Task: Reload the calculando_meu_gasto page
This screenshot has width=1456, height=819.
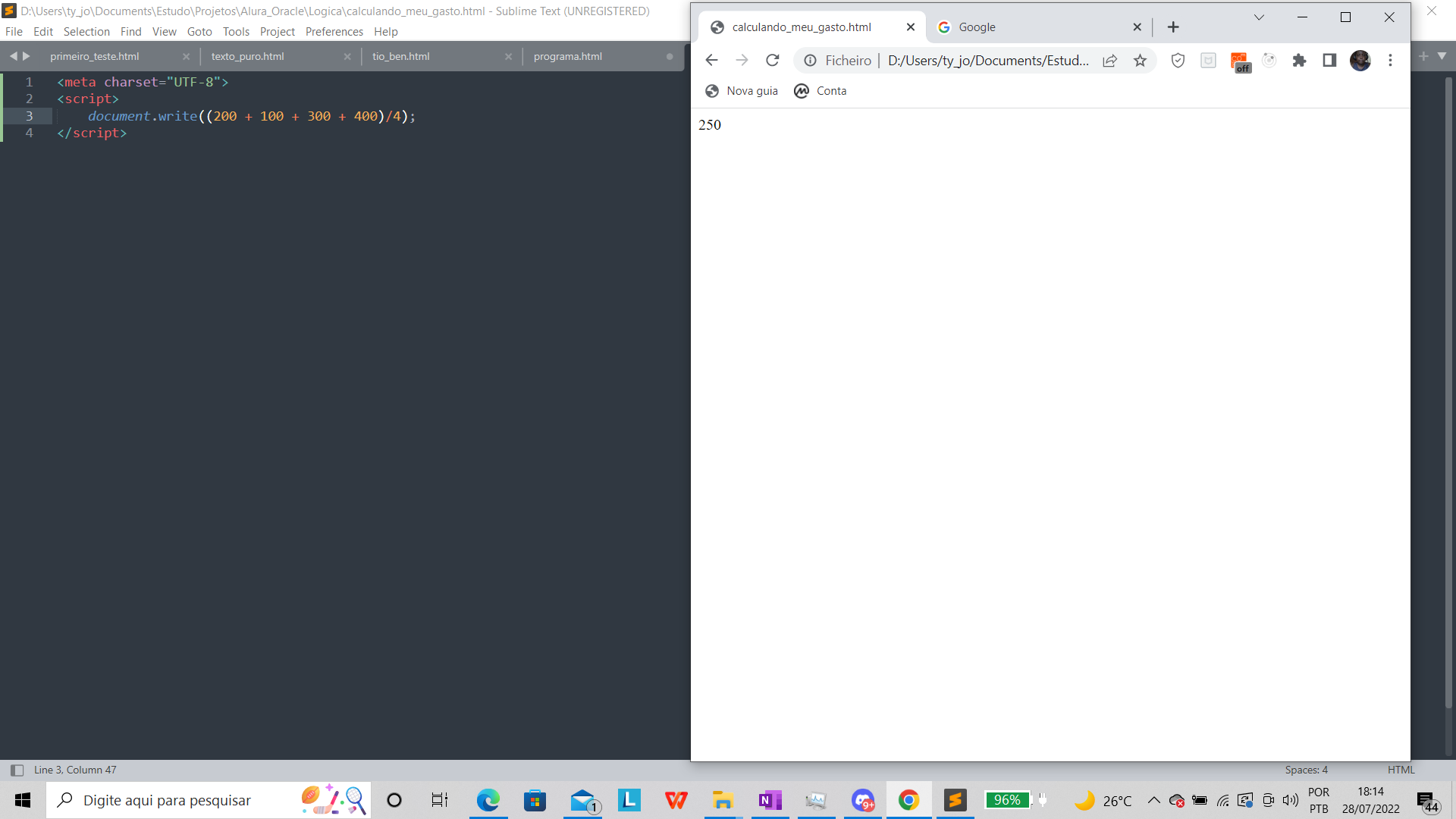Action: [x=772, y=60]
